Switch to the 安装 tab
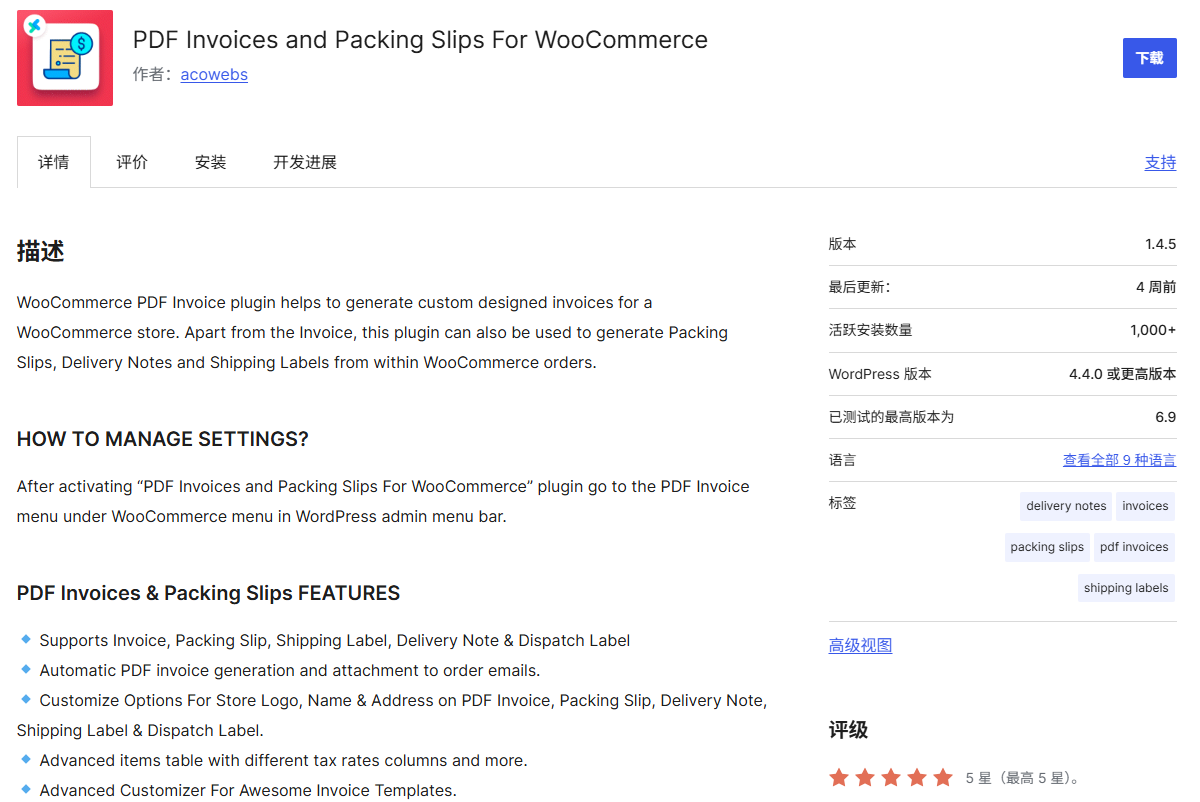This screenshot has height=802, width=1200. pos(210,161)
